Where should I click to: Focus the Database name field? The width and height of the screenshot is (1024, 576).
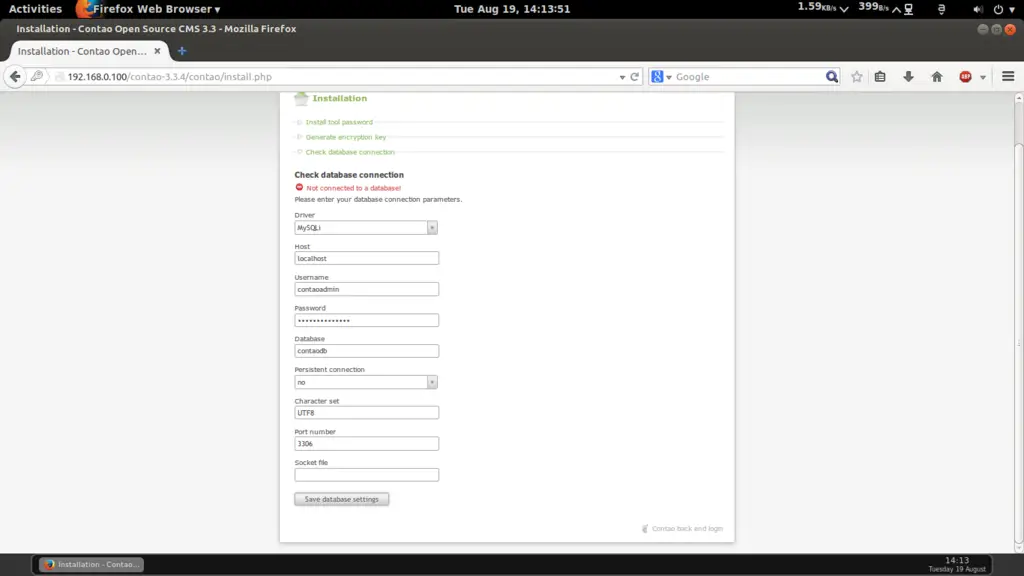tap(366, 351)
